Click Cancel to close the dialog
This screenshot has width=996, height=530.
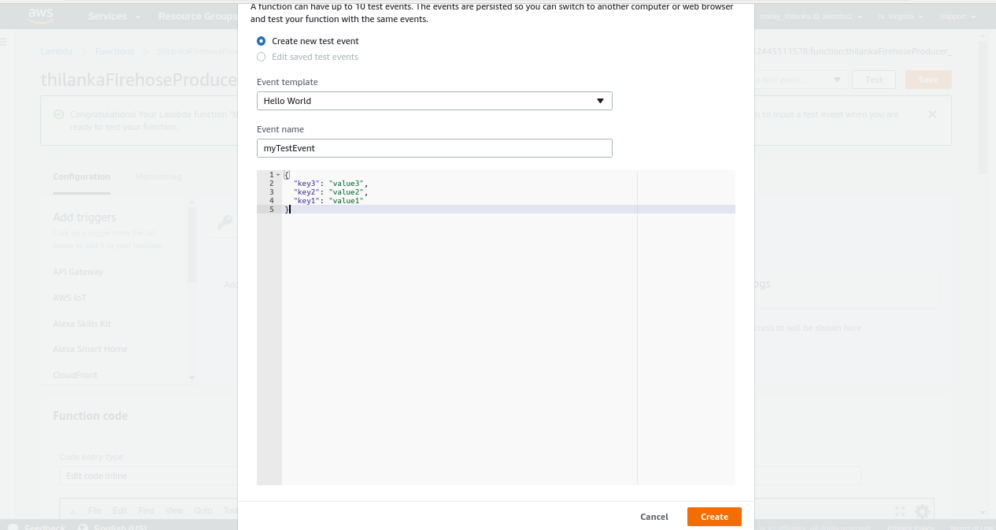coord(654,517)
